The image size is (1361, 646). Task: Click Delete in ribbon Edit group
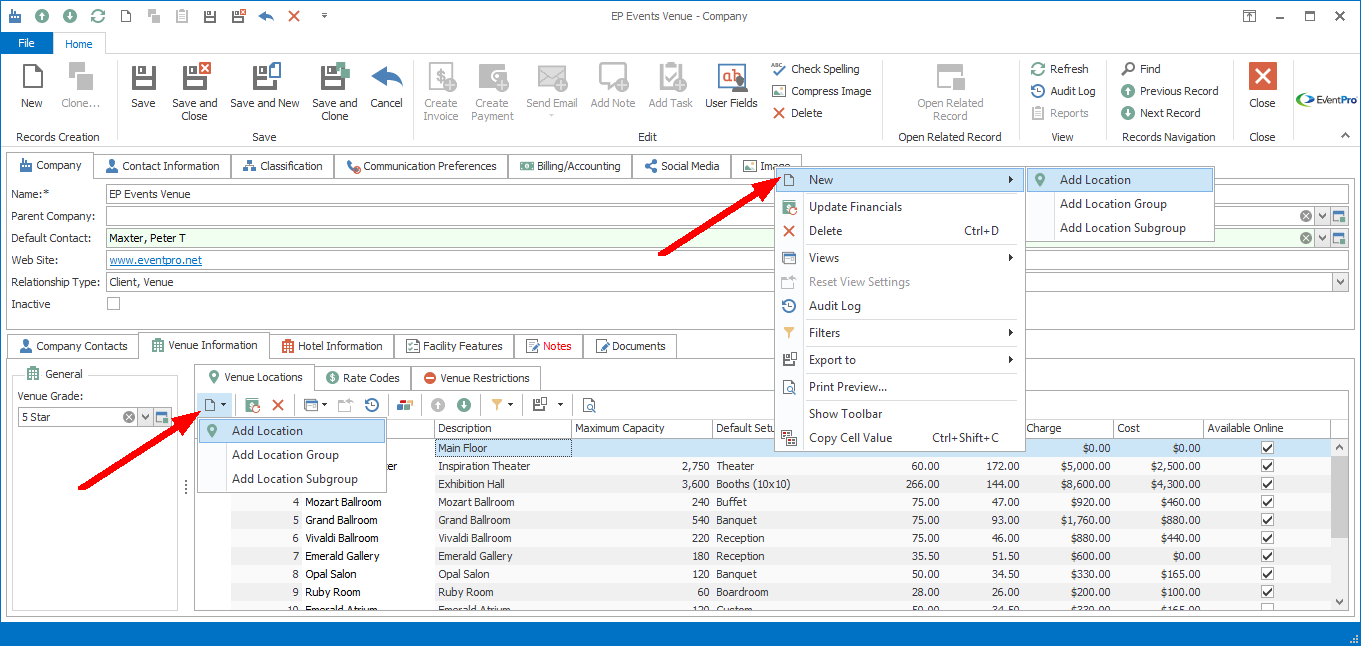coord(797,113)
